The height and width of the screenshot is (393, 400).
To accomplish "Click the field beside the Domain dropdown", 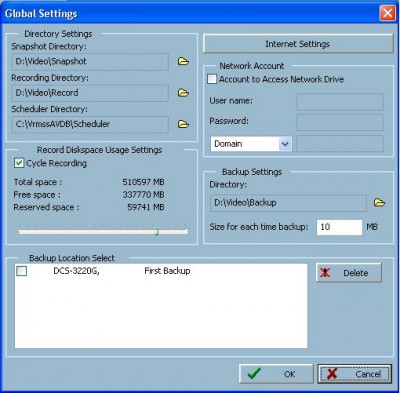I will tap(340, 144).
